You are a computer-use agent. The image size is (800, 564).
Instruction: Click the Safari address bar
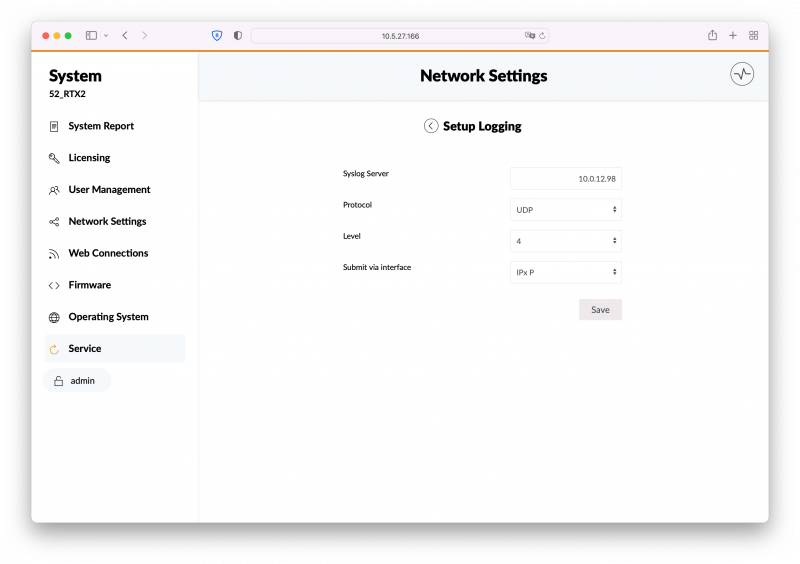point(400,36)
